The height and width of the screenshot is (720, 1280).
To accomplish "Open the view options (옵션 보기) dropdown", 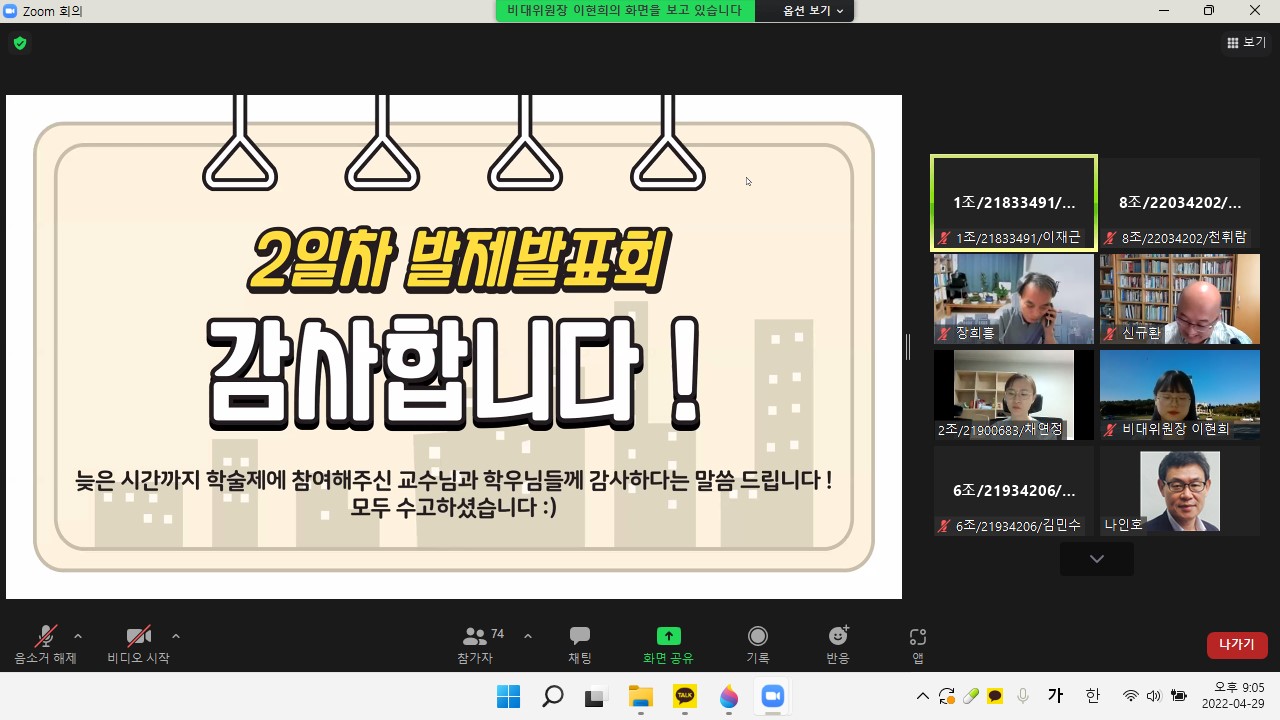I will (x=812, y=11).
